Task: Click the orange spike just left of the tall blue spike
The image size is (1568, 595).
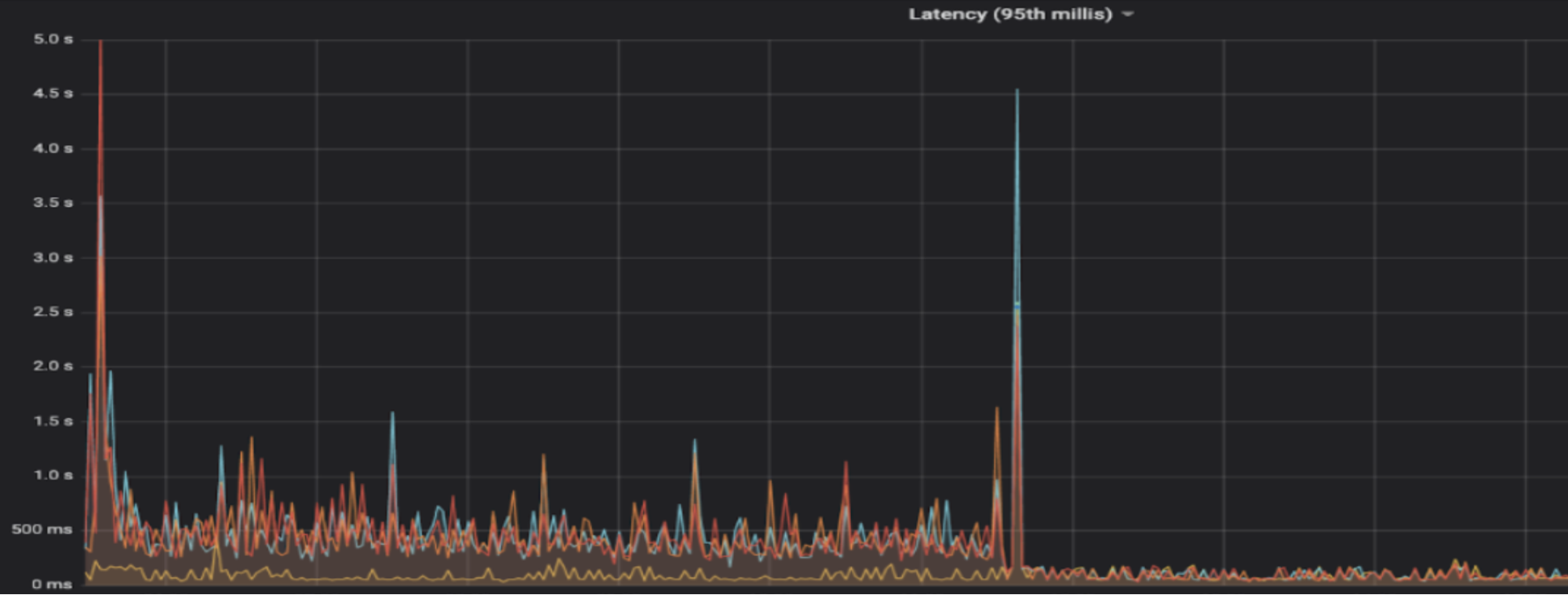Action: (x=997, y=410)
